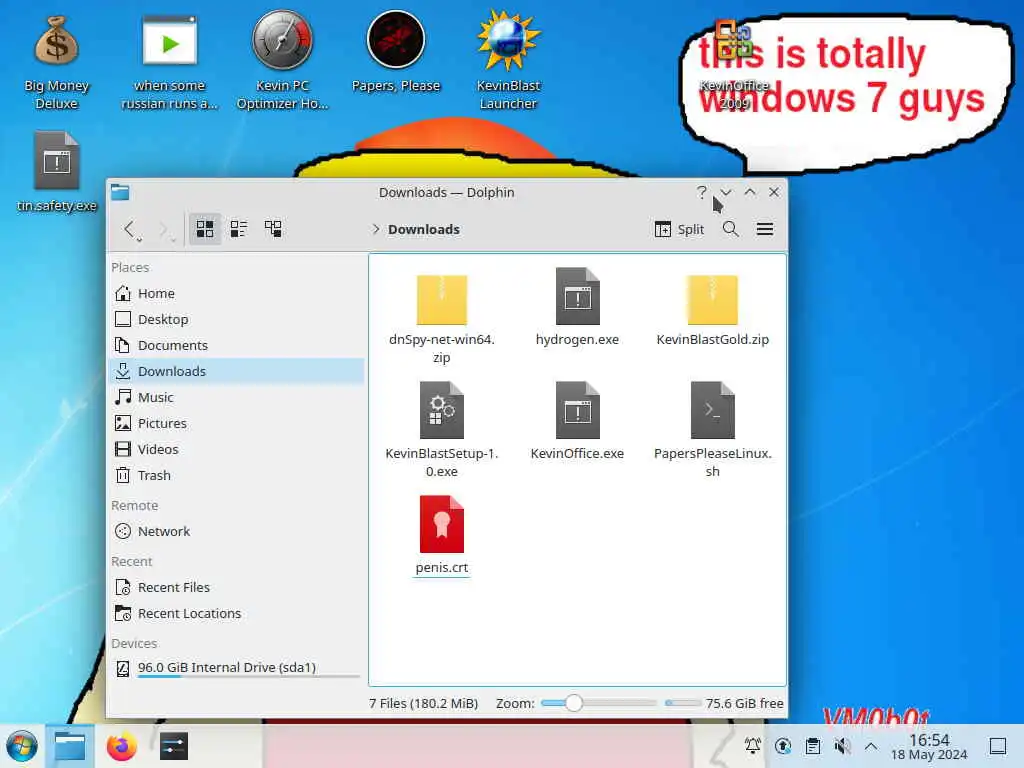Viewport: 1024px width, 768px height.
Task: Open clipboard tray icon
Action: click(813, 746)
